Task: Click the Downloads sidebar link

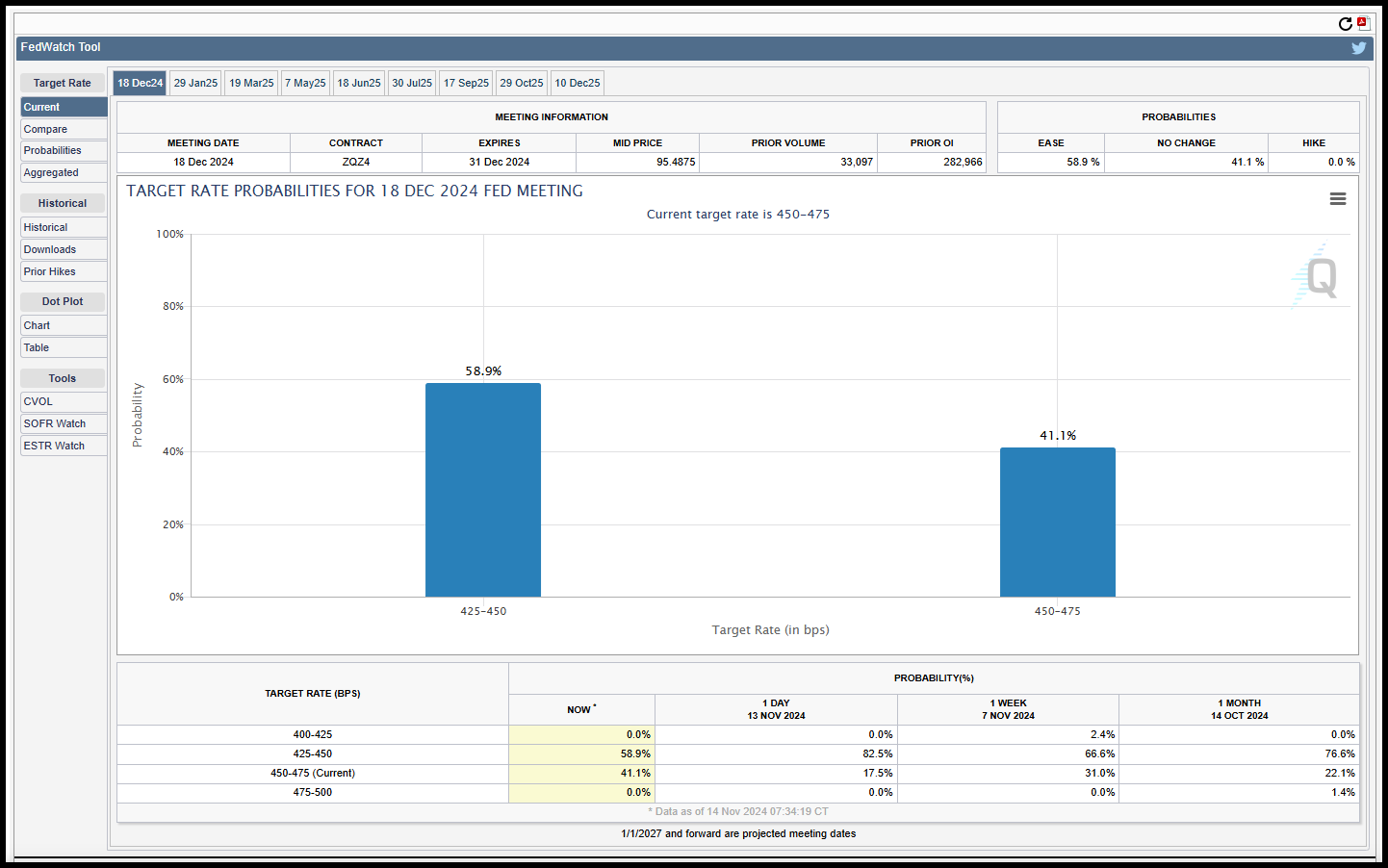Action: [x=64, y=249]
